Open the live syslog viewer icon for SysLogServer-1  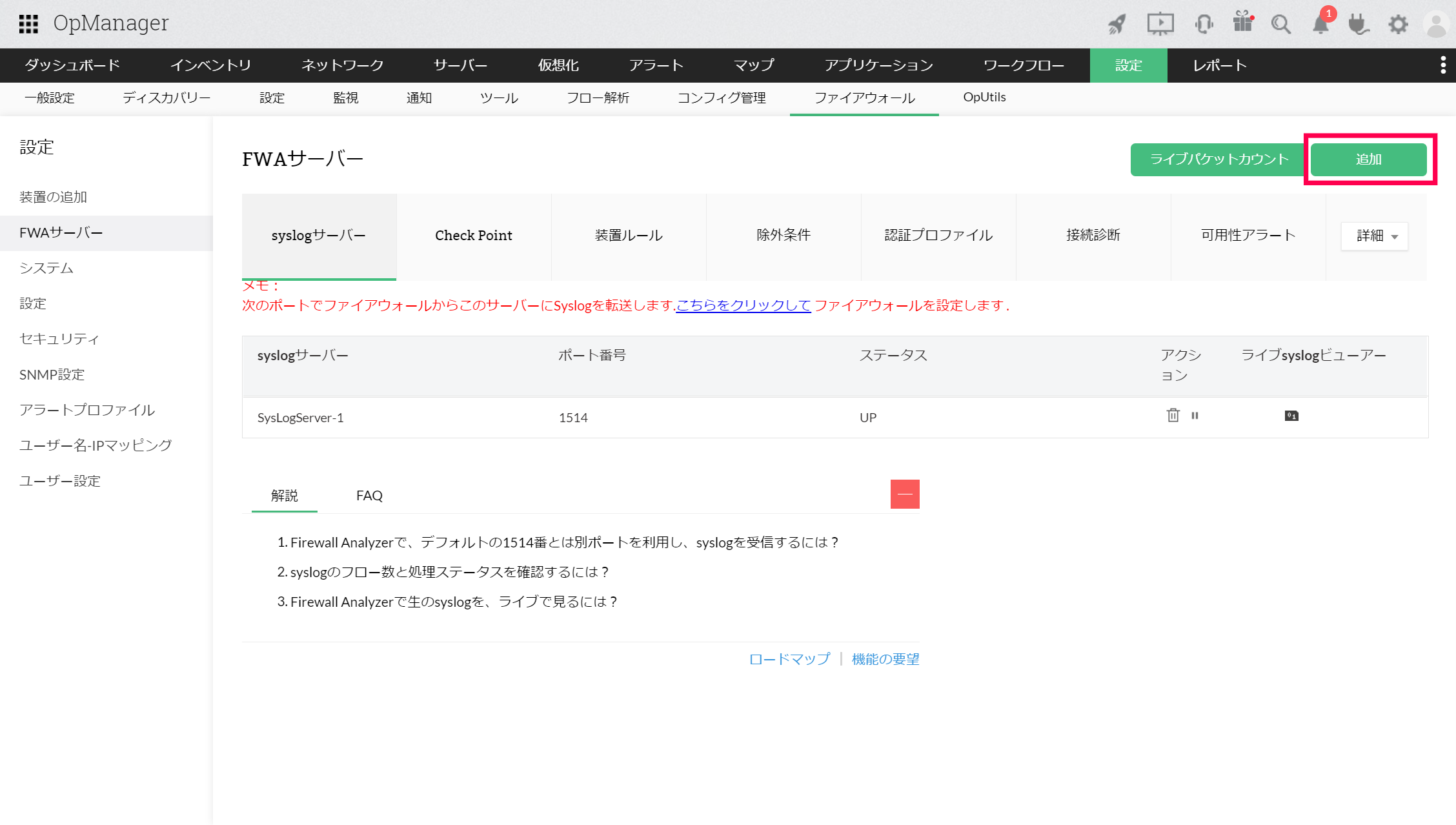(1291, 416)
